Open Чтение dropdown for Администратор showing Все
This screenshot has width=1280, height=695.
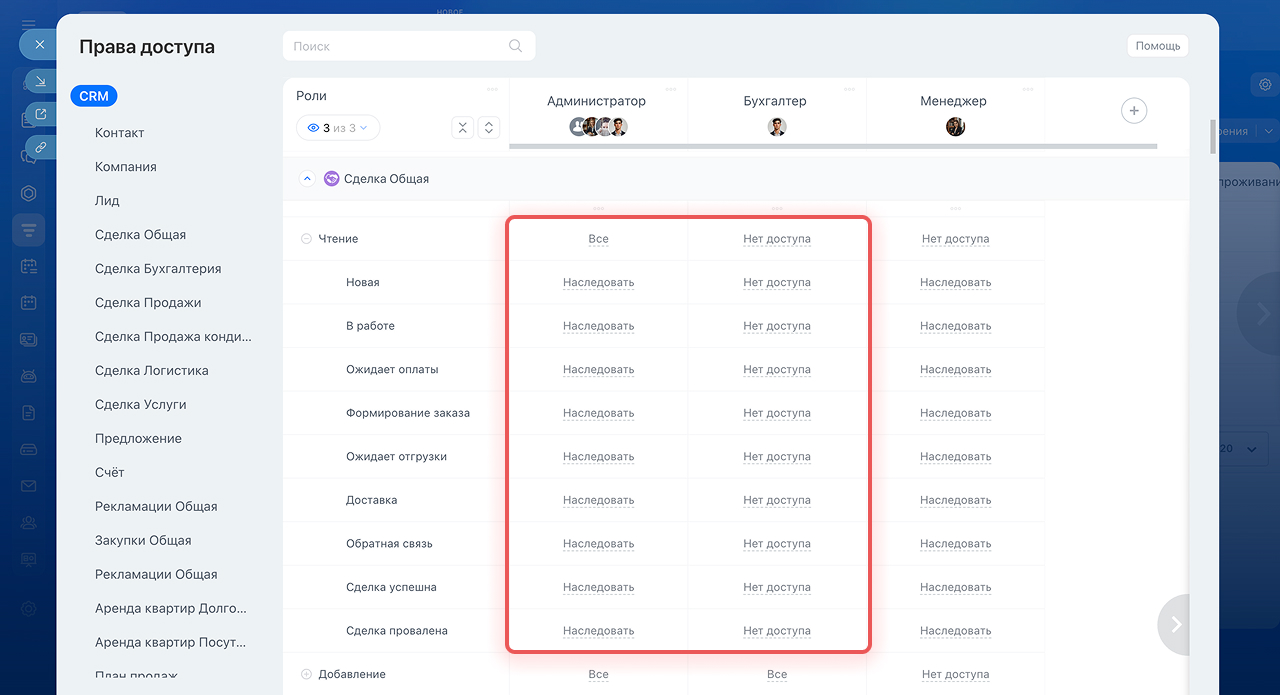click(598, 239)
